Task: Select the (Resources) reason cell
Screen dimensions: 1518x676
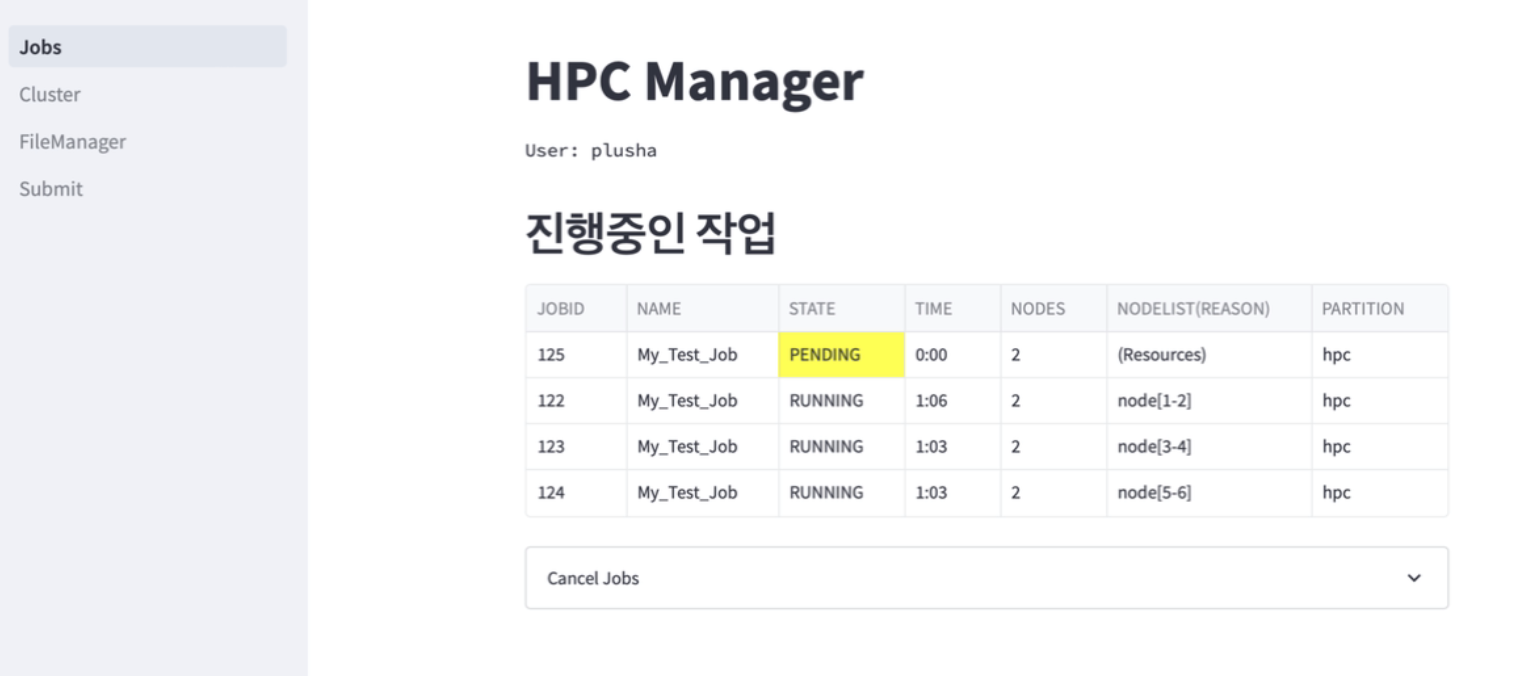Action: click(1161, 355)
